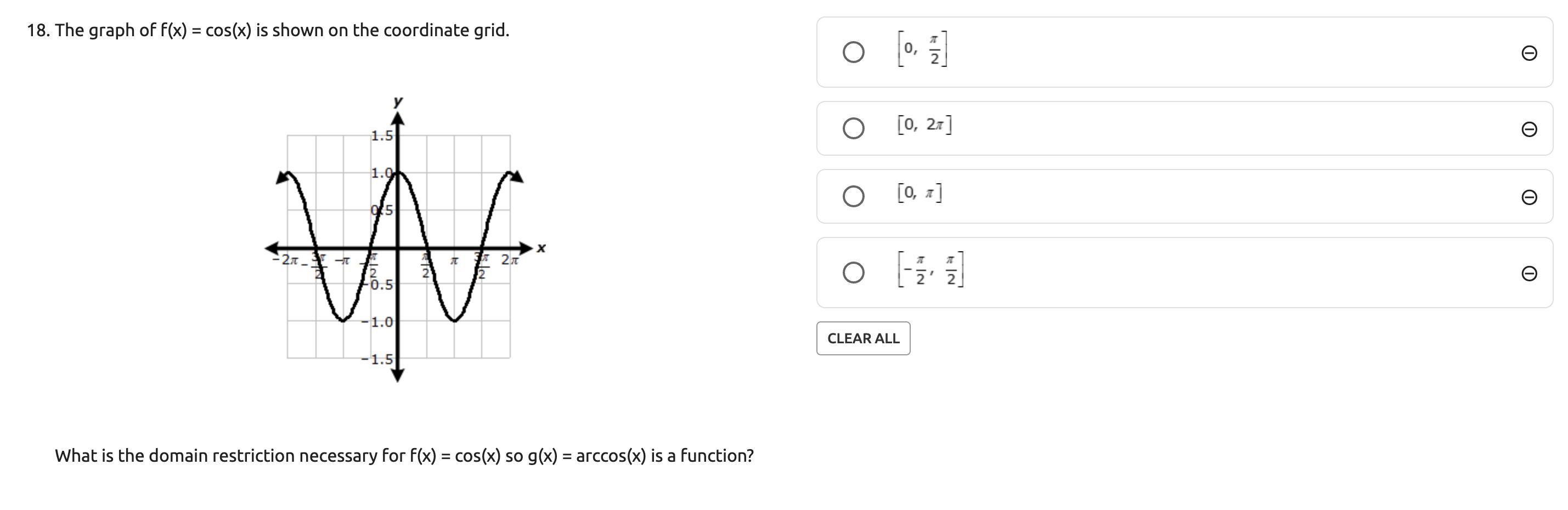
Task: Select the [0, π/2] radio button
Action: pyautogui.click(x=853, y=52)
